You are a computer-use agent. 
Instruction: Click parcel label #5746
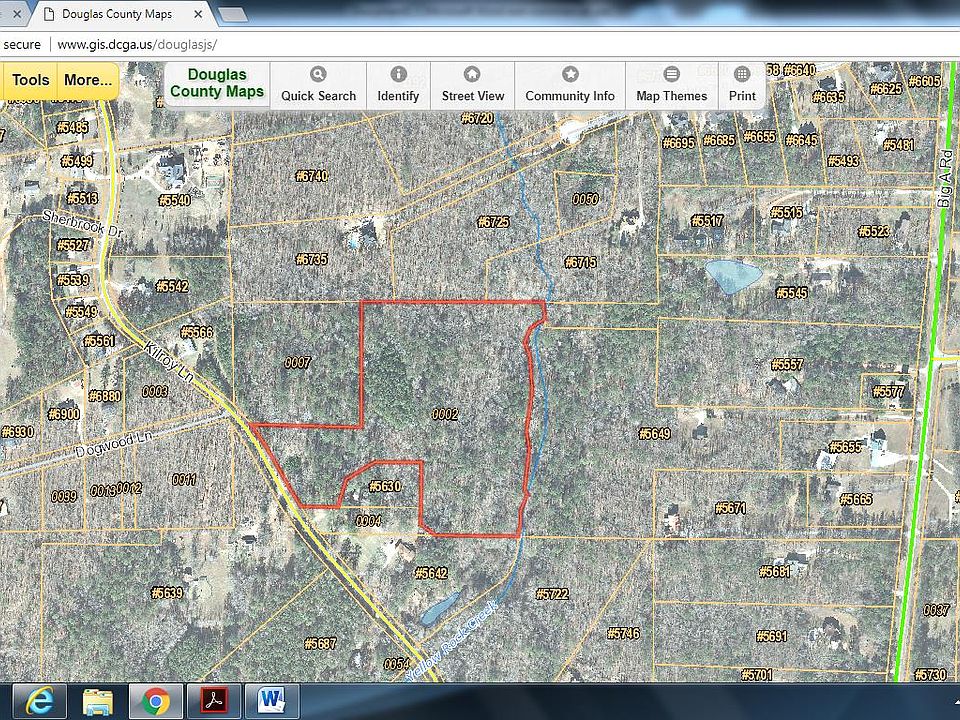click(x=623, y=633)
